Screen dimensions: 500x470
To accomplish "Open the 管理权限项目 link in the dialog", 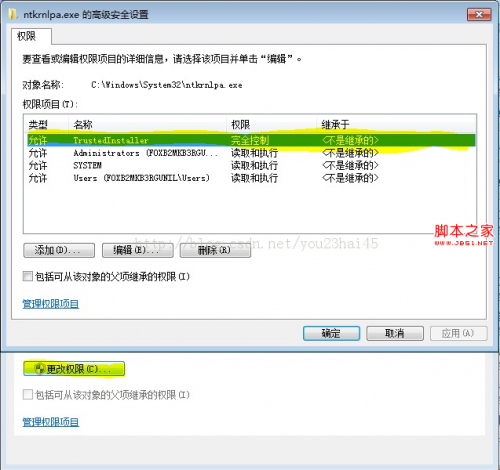I will 51,304.
